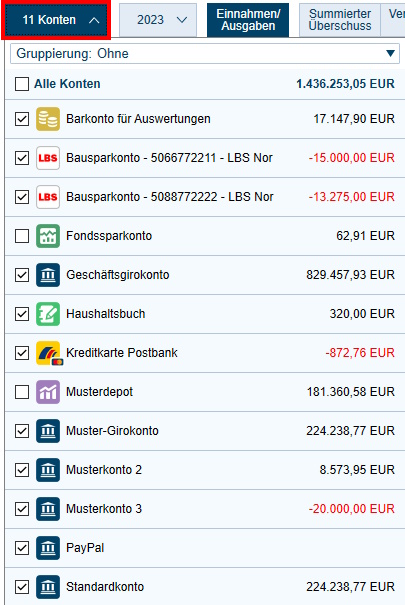
Task: Tick the Musterdepot checkbox
Action: point(22,392)
